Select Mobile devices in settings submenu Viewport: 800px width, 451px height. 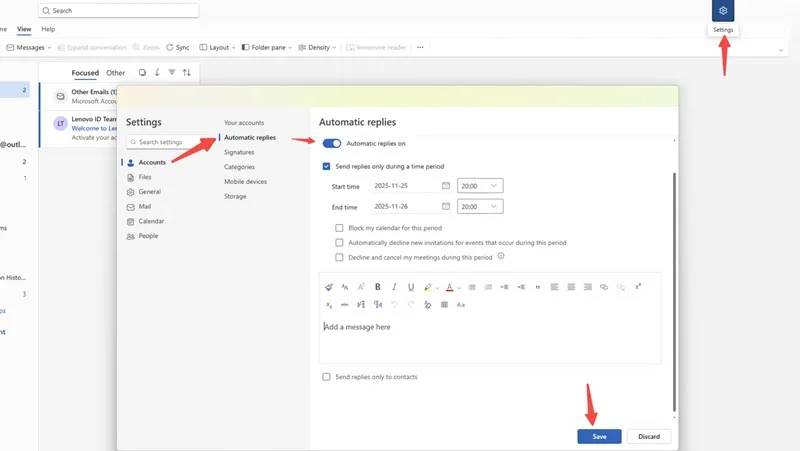point(245,182)
